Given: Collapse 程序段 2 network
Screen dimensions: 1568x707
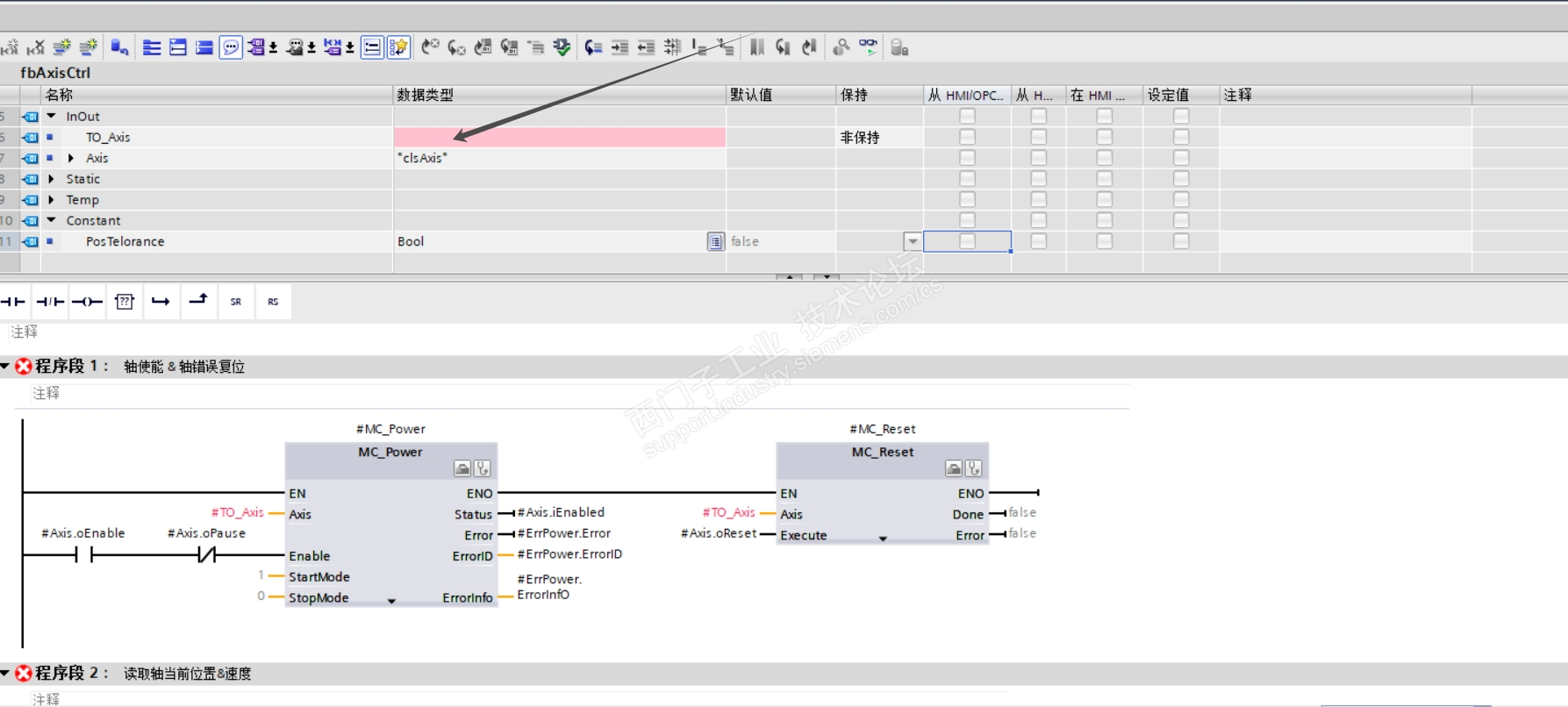Looking at the screenshot, I should point(5,673).
